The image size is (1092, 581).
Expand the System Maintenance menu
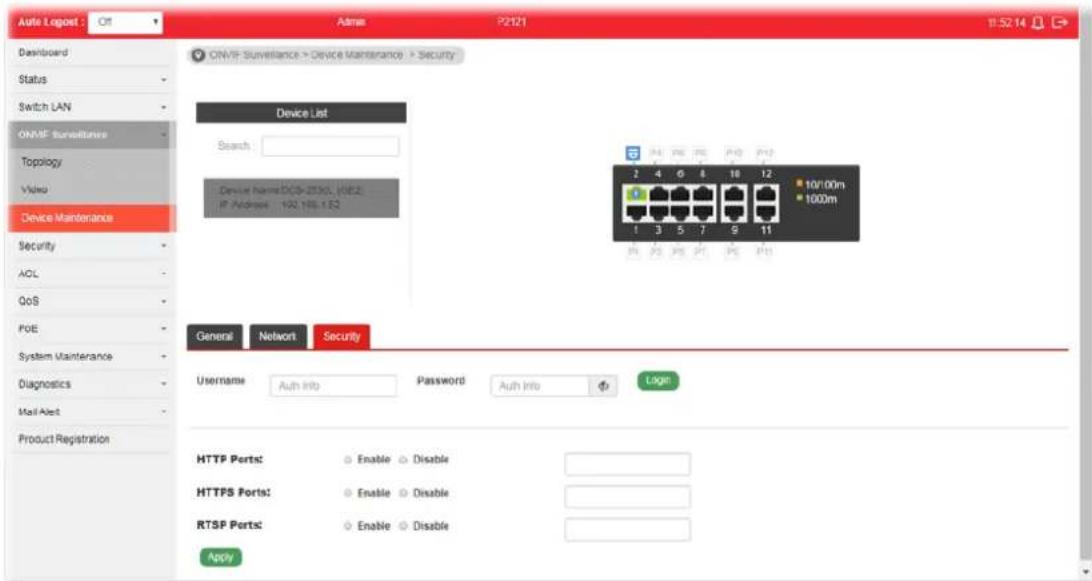(x=91, y=357)
